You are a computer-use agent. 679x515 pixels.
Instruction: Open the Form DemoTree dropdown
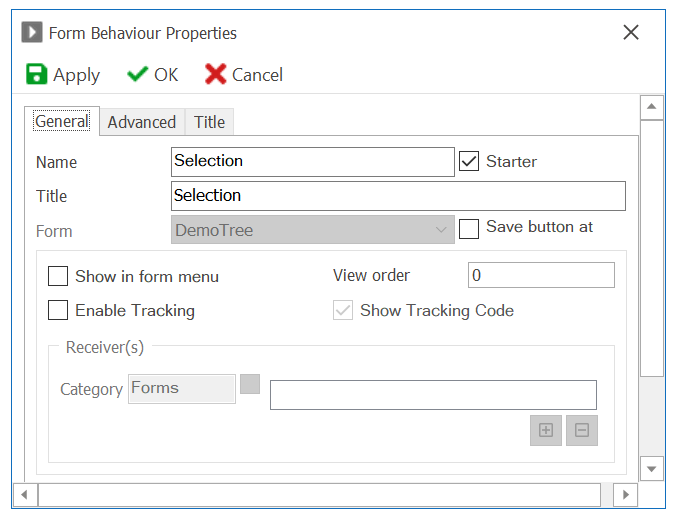click(313, 230)
